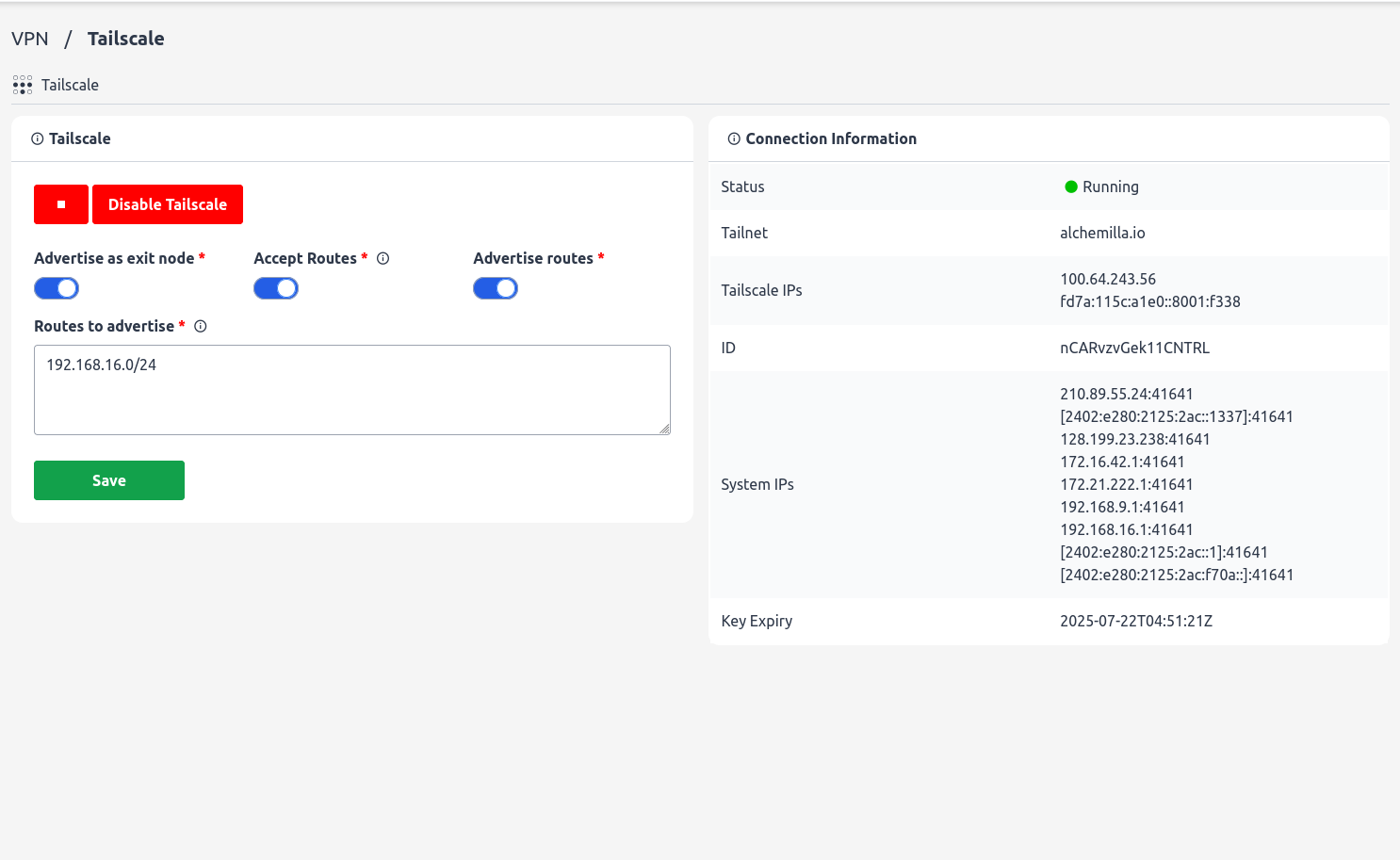Click the ID value nCARvzvGek11CNTRL

tap(1134, 348)
